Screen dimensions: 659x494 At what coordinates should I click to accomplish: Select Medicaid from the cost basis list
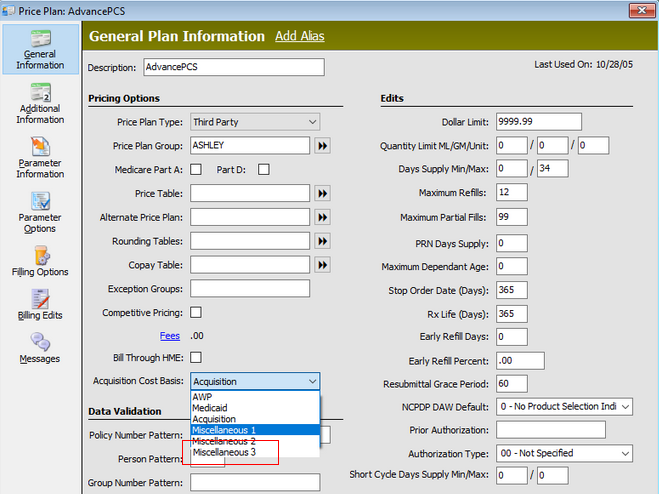click(x=255, y=408)
